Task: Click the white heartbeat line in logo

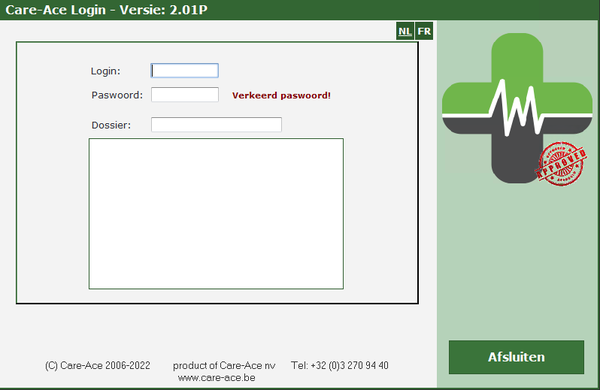Action: point(517,108)
